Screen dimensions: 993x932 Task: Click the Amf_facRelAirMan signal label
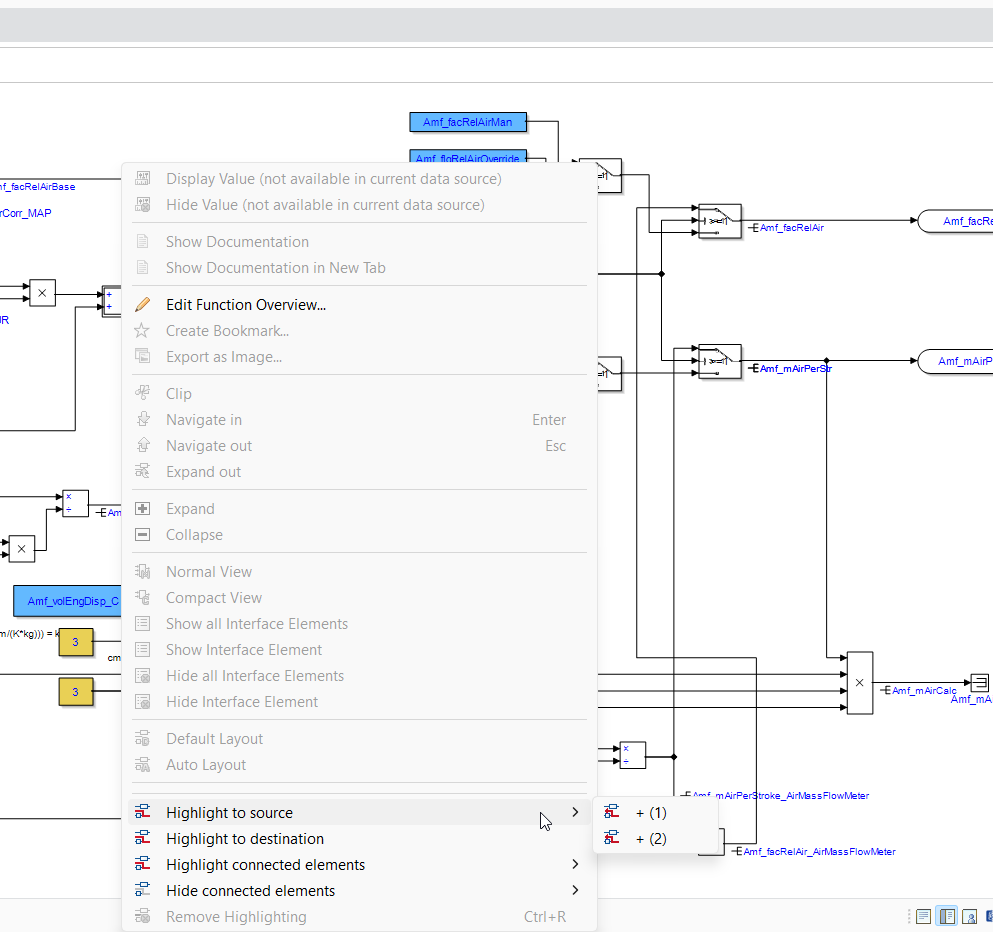[467, 121]
